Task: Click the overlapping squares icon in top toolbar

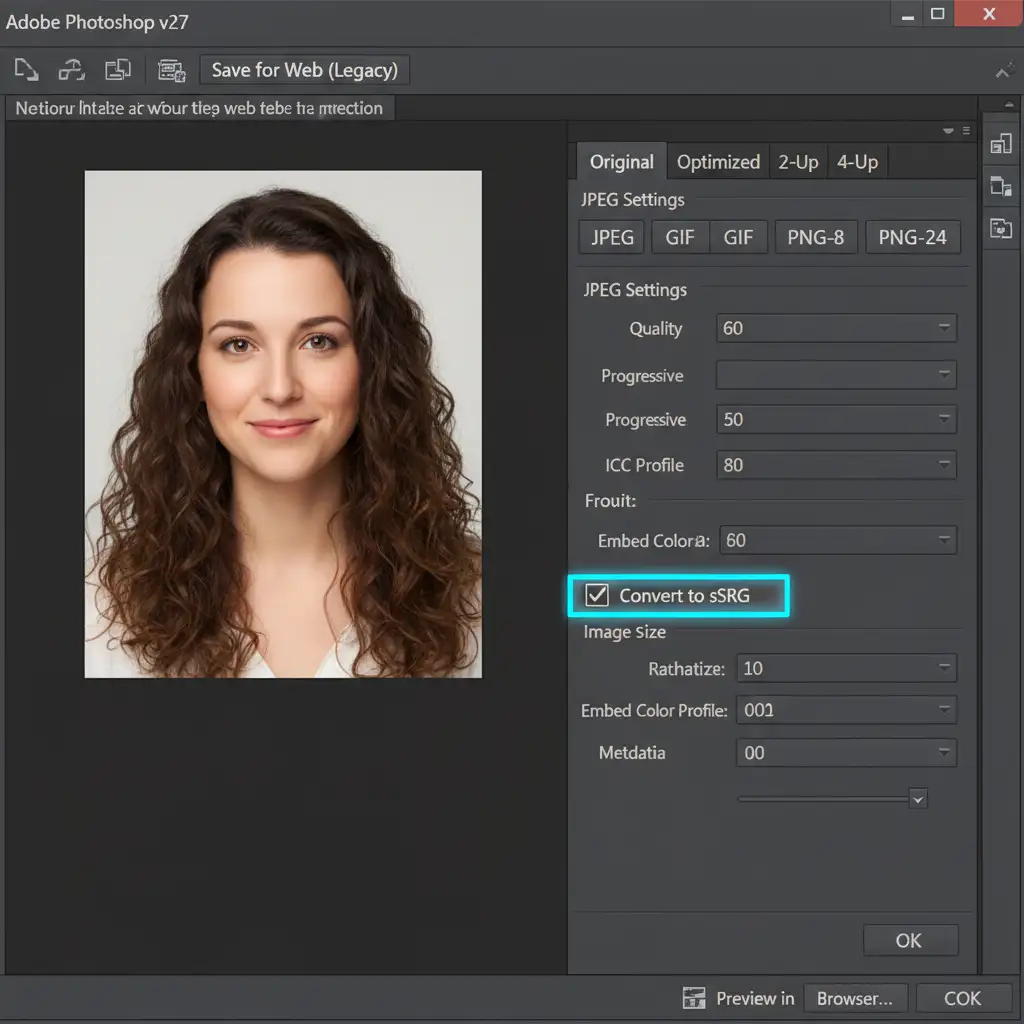Action: tap(118, 70)
